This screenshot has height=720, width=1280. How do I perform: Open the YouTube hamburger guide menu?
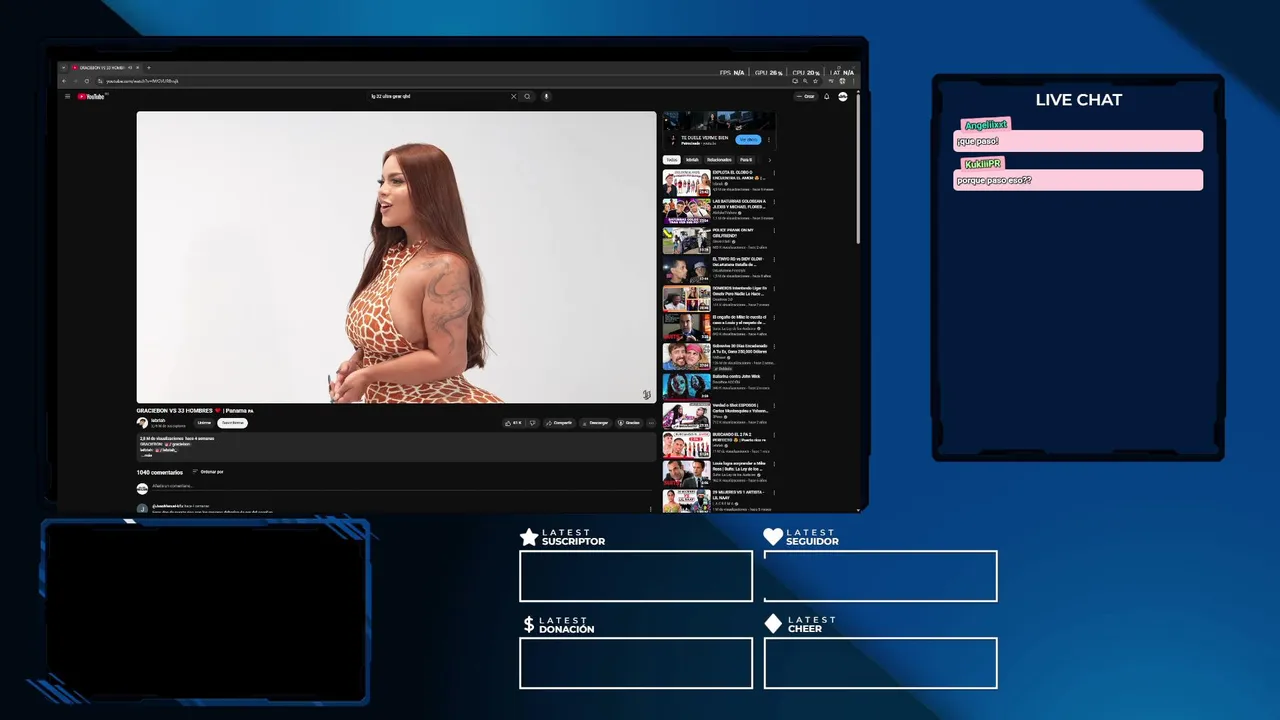pos(68,97)
